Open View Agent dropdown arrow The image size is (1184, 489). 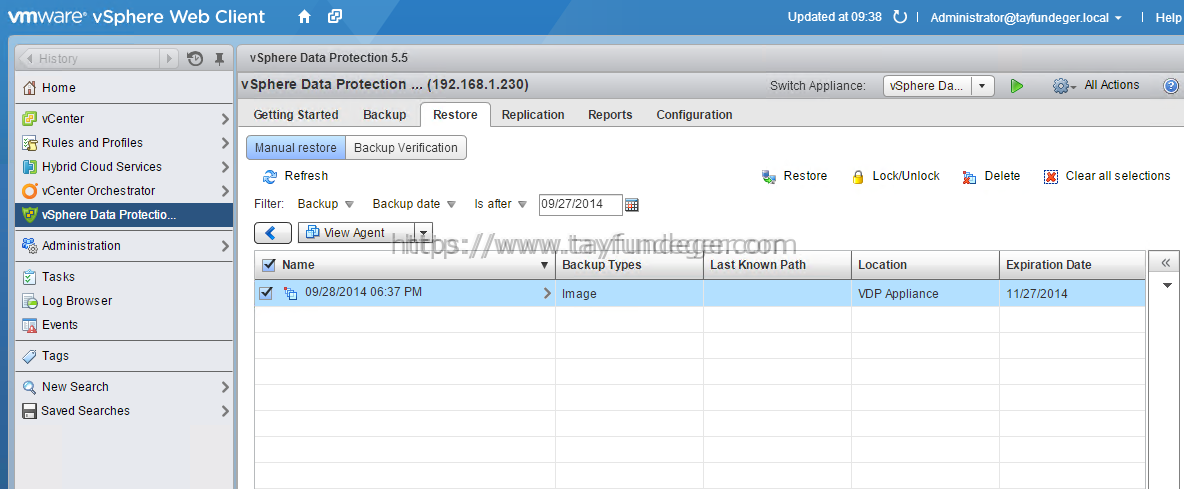424,233
